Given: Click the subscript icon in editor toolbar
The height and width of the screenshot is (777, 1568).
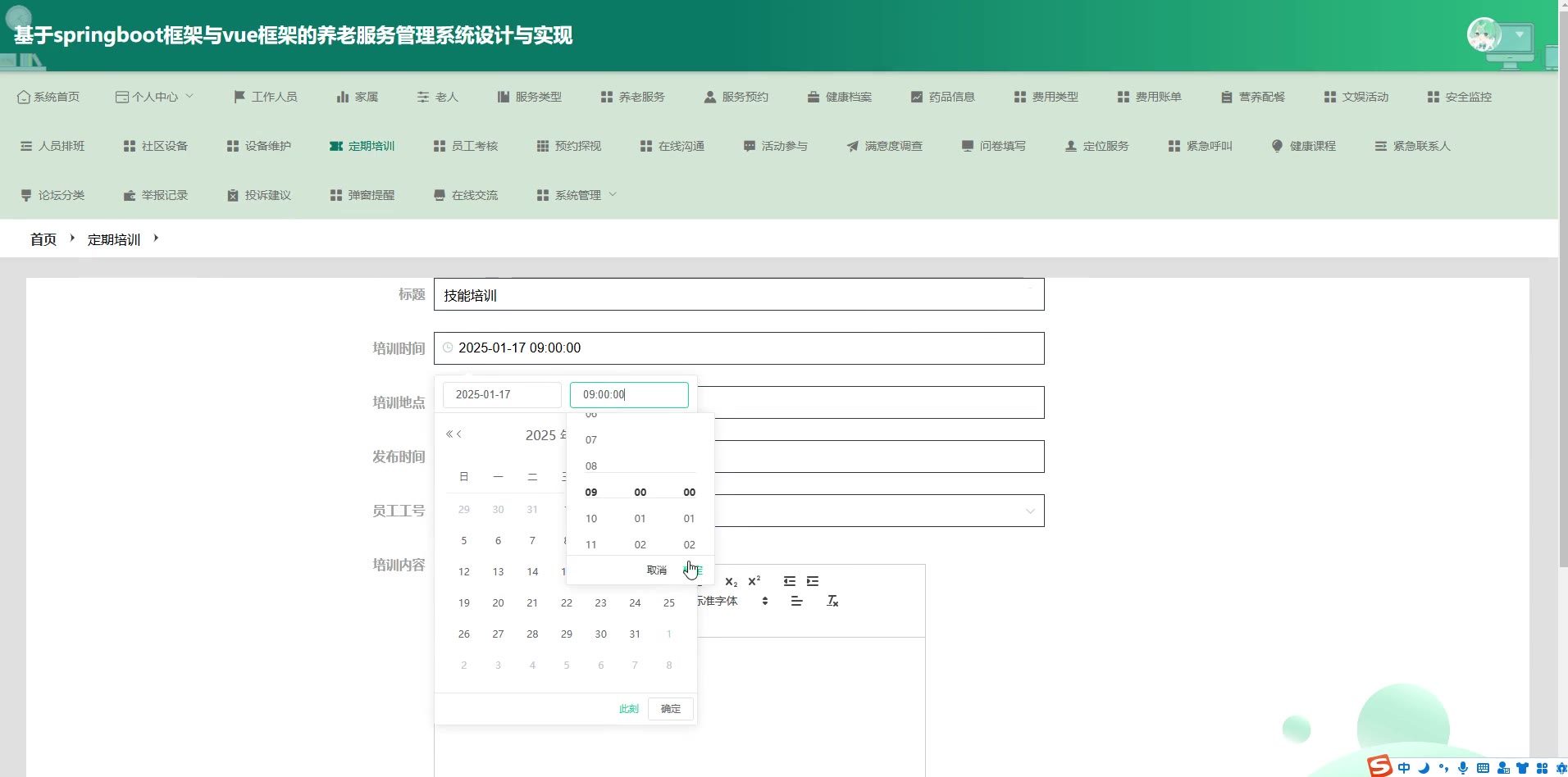Looking at the screenshot, I should [731, 581].
